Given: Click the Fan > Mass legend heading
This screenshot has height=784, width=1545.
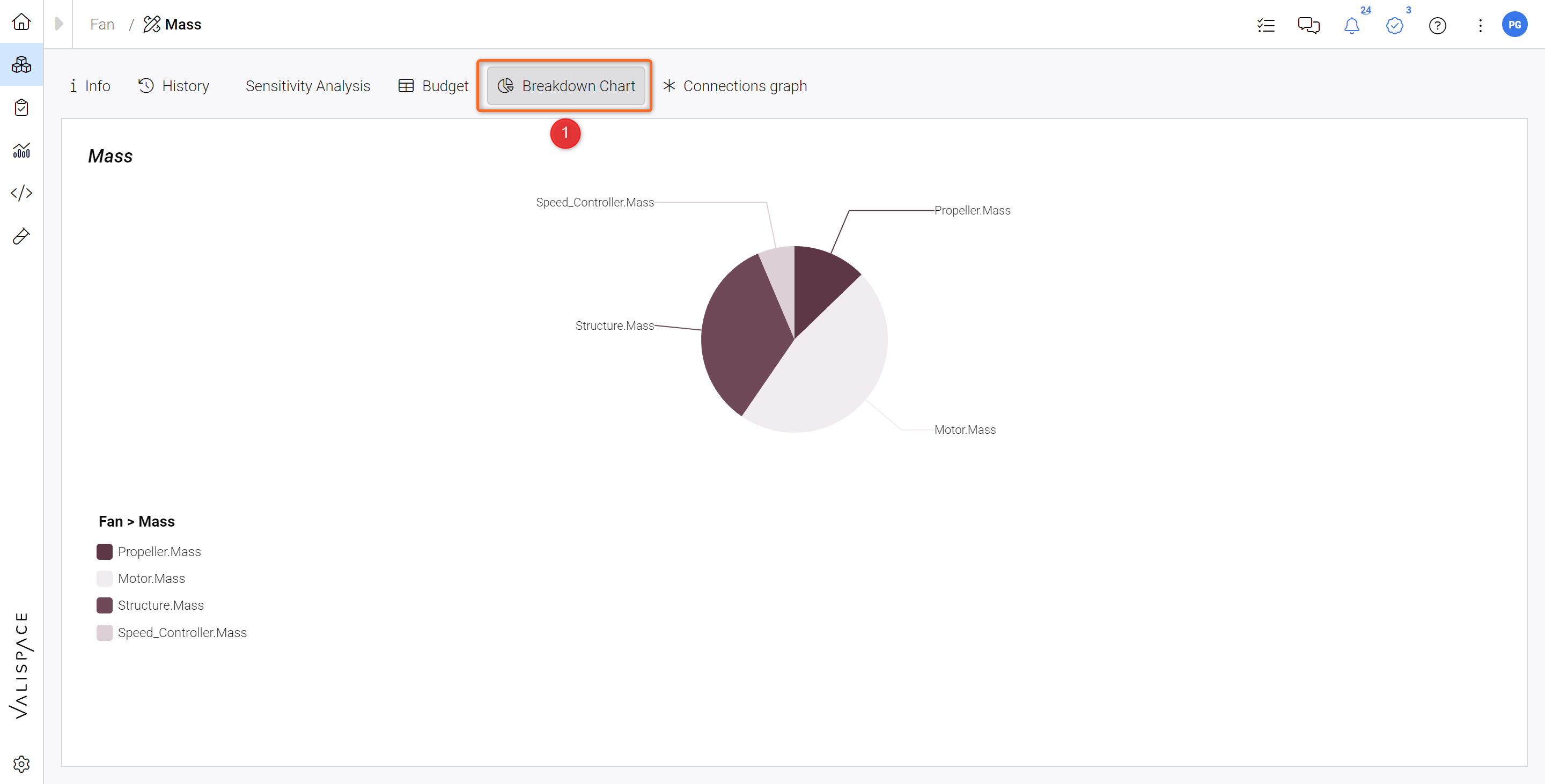Looking at the screenshot, I should pyautogui.click(x=137, y=521).
